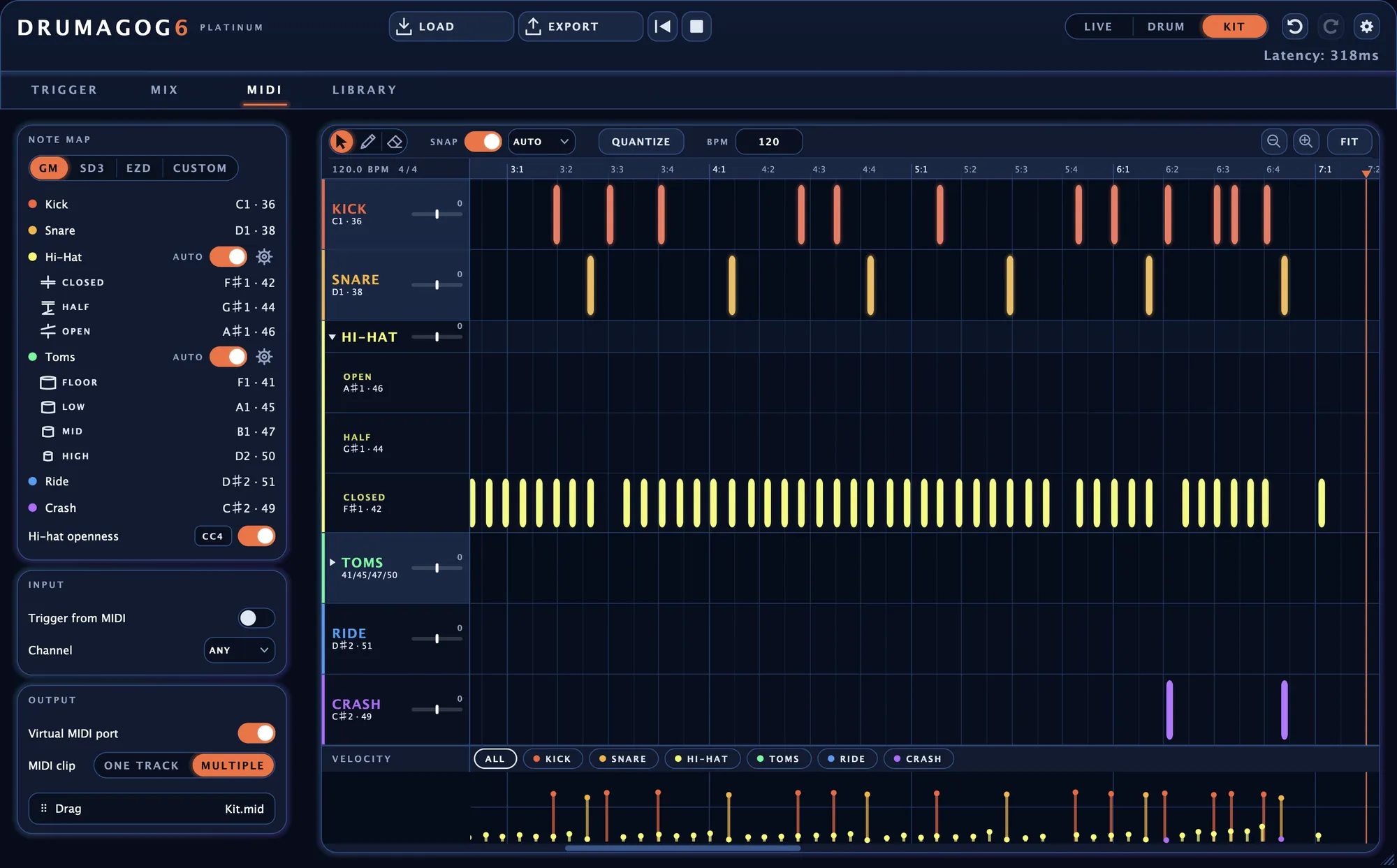1397x868 pixels.
Task: Collapse the Hi-Hat track group
Action: click(x=332, y=337)
